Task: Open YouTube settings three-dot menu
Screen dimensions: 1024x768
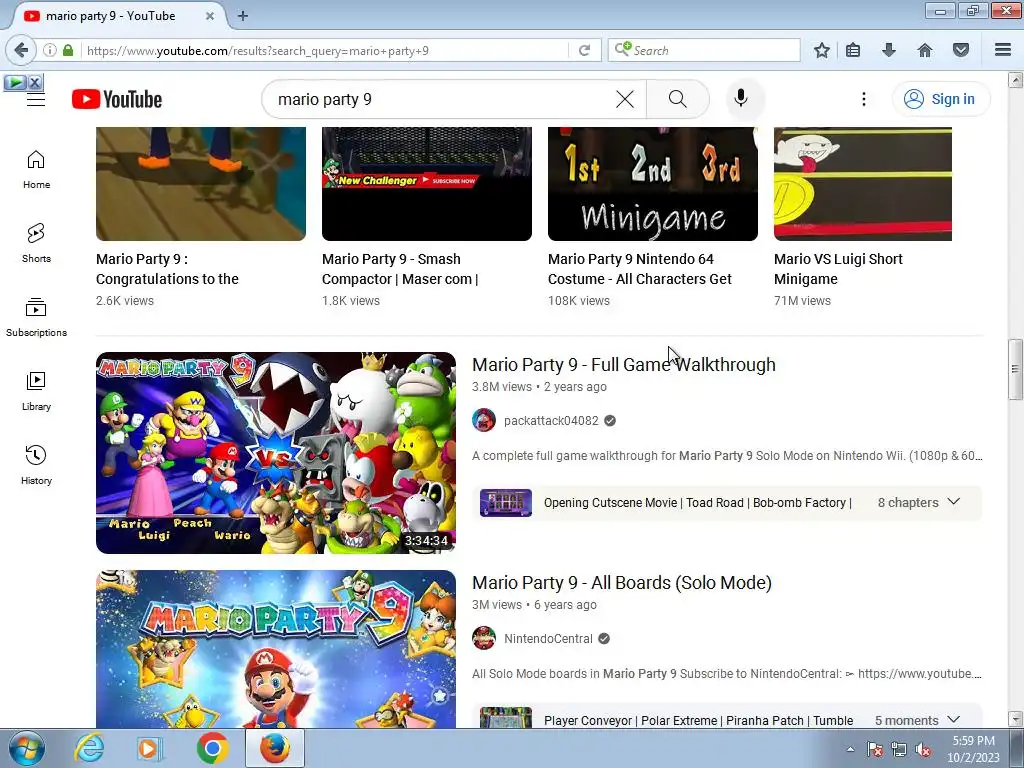Action: point(863,99)
